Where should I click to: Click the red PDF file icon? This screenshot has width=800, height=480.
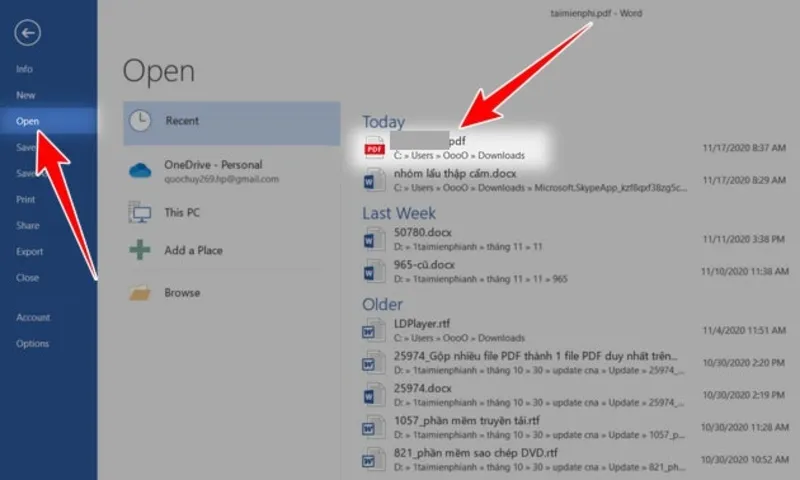click(374, 148)
